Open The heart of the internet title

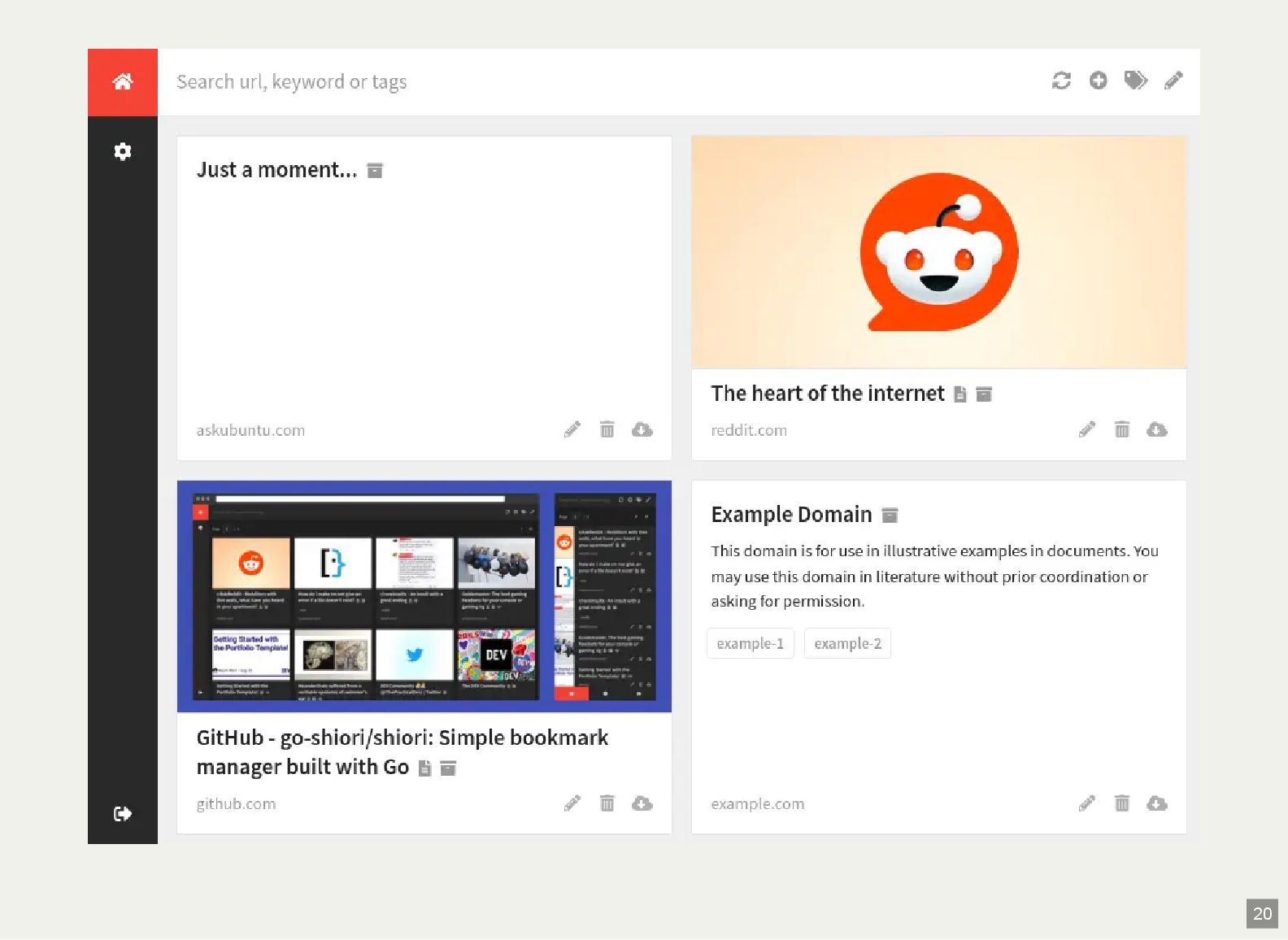tap(828, 394)
